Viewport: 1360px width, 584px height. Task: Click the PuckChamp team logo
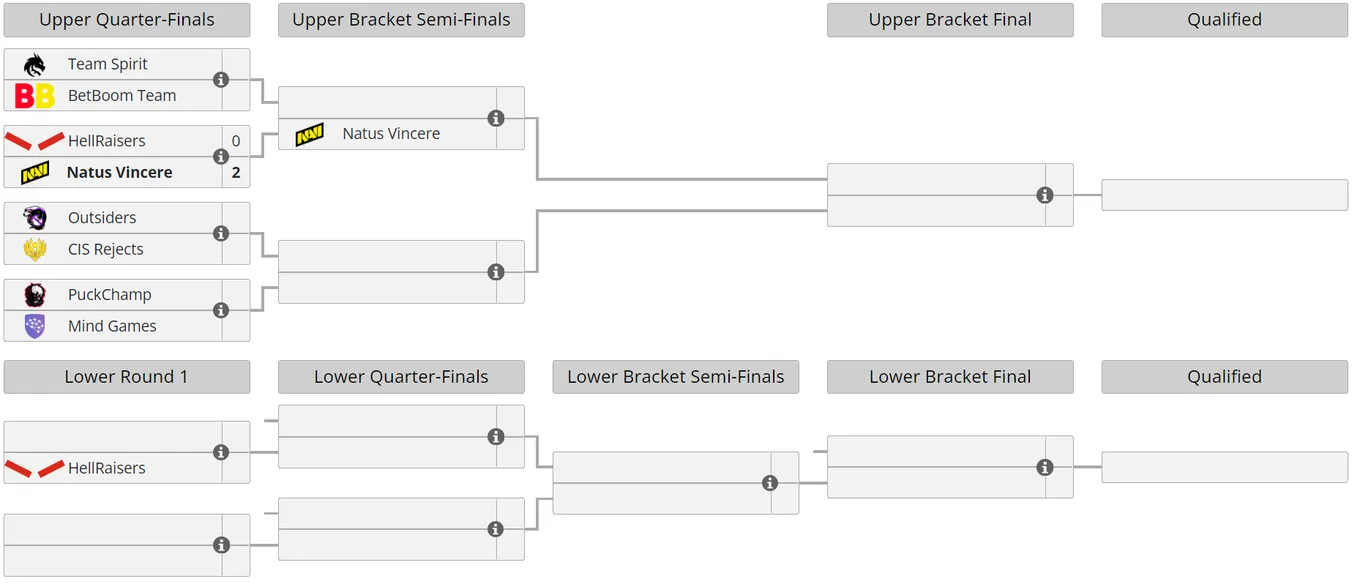click(x=35, y=295)
